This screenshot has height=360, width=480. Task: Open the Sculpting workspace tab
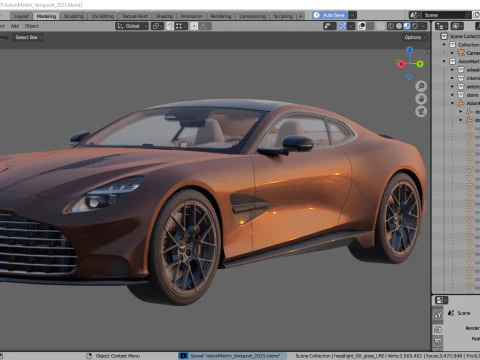coord(74,16)
